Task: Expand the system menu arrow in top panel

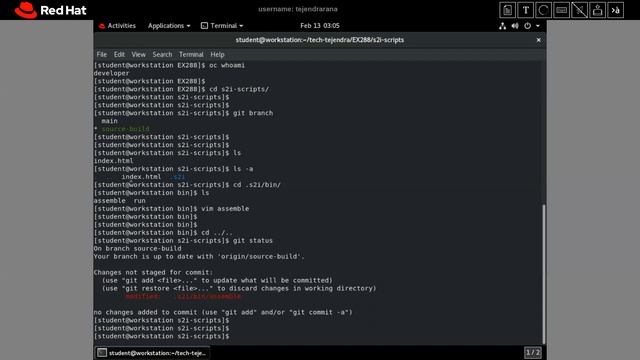Action: click(538, 26)
